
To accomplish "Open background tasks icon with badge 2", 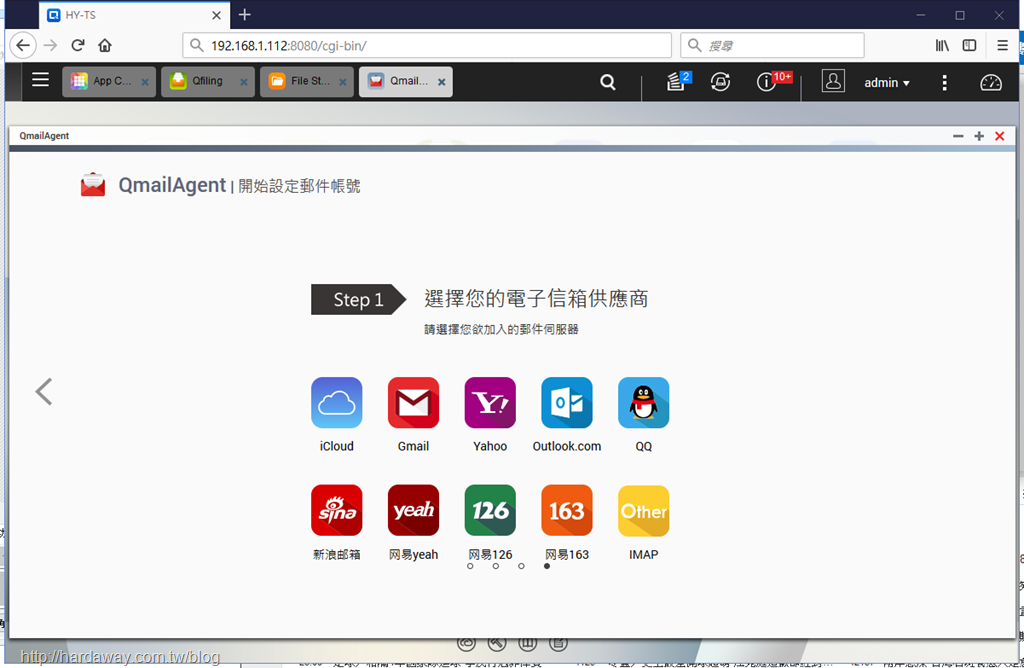I will 678,81.
